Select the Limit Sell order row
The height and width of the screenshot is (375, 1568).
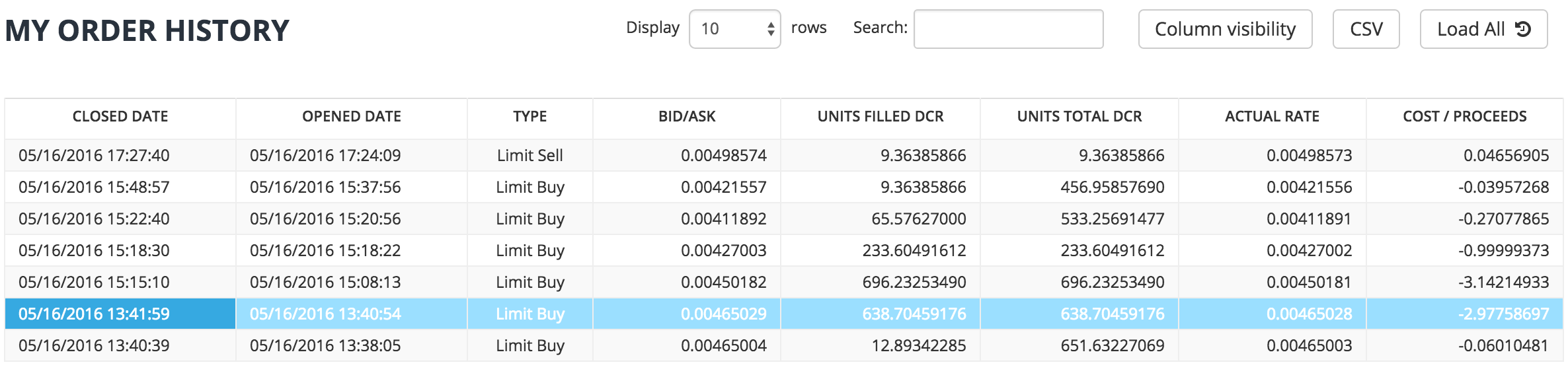click(x=530, y=155)
